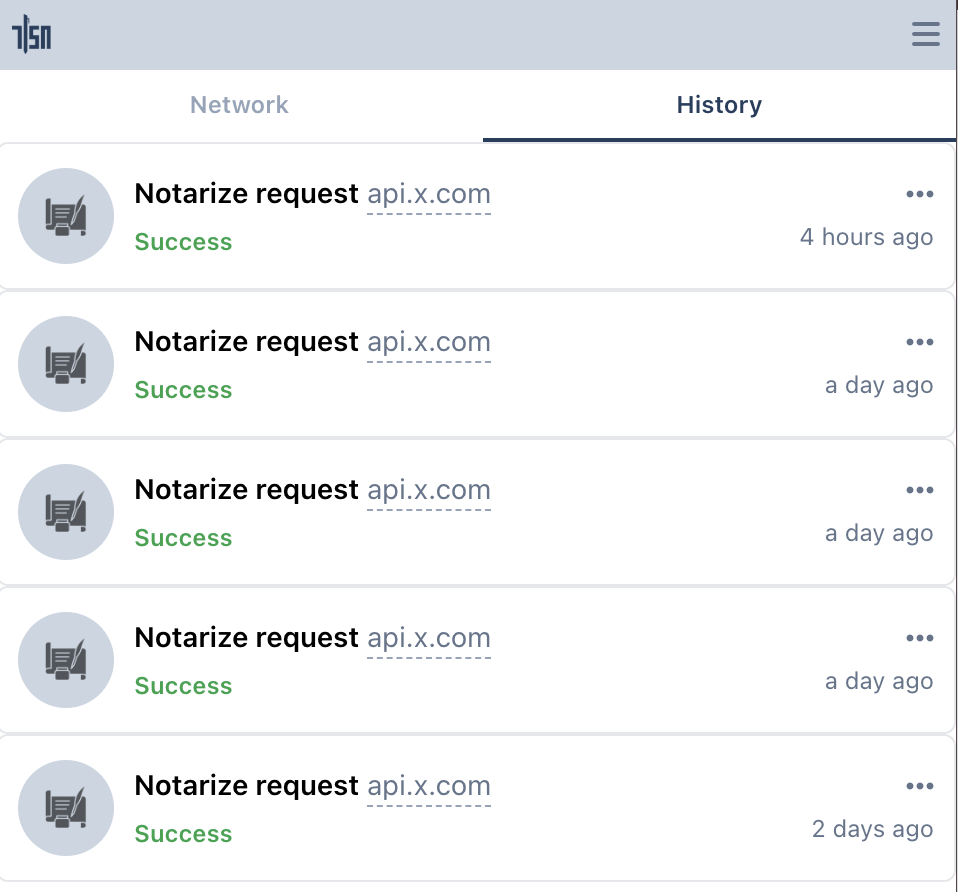Image resolution: width=958 pixels, height=892 pixels.
Task: Select the notary icon on bottom entry
Action: pyautogui.click(x=66, y=807)
